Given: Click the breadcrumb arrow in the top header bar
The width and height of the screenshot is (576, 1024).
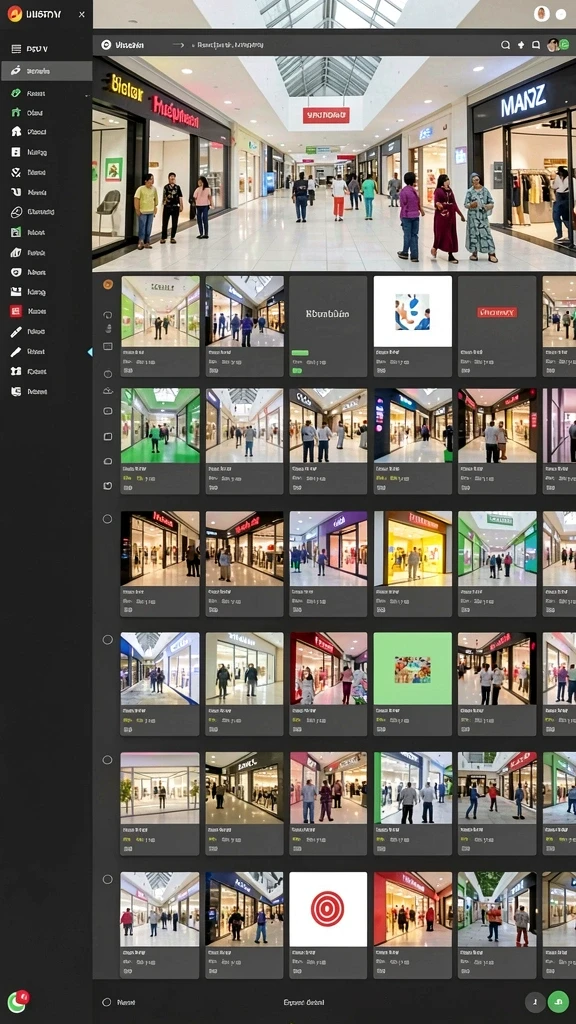Looking at the screenshot, I should tap(178, 45).
